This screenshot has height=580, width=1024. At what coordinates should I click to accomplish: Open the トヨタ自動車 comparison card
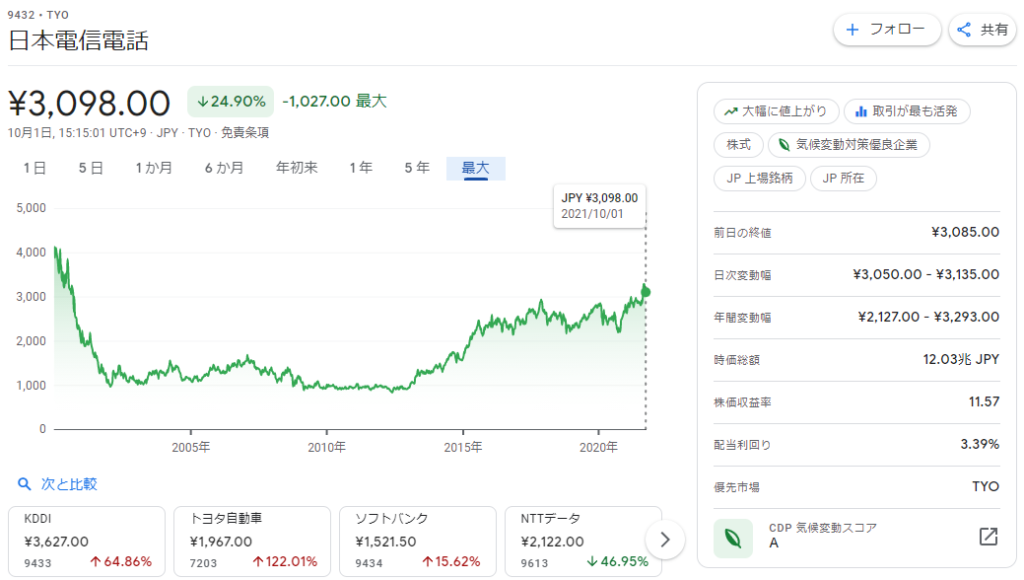[252, 541]
